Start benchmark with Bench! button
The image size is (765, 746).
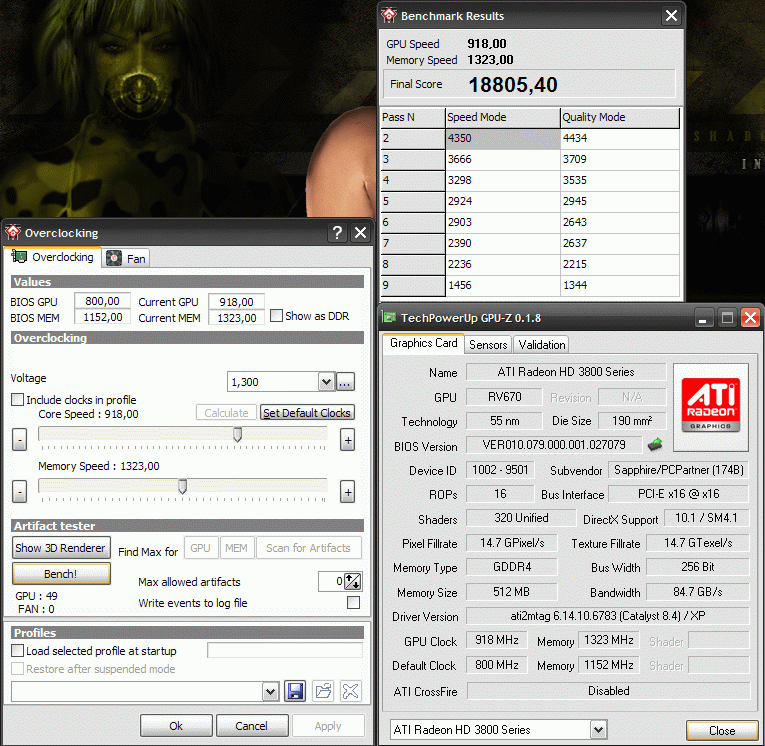click(61, 574)
